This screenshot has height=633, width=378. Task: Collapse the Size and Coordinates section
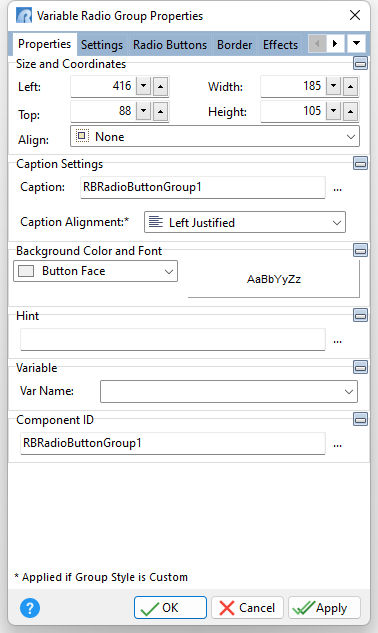(x=360, y=63)
